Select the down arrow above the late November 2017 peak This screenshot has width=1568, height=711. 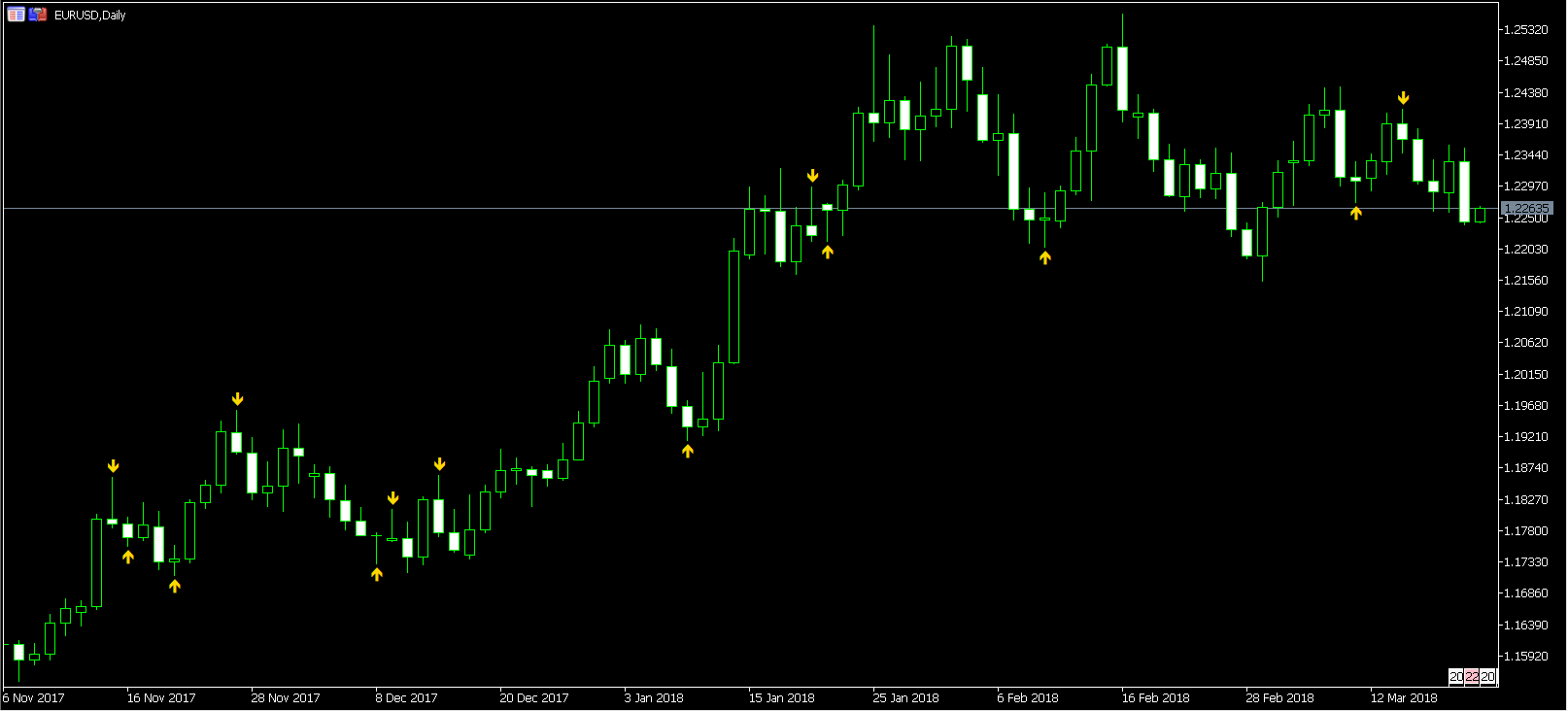coord(237,399)
